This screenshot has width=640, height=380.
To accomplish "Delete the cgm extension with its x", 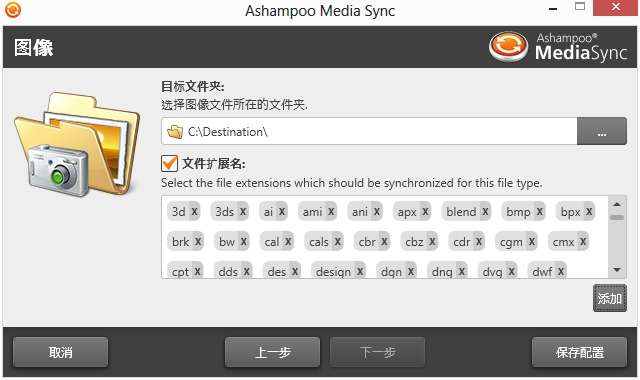I will (x=531, y=242).
